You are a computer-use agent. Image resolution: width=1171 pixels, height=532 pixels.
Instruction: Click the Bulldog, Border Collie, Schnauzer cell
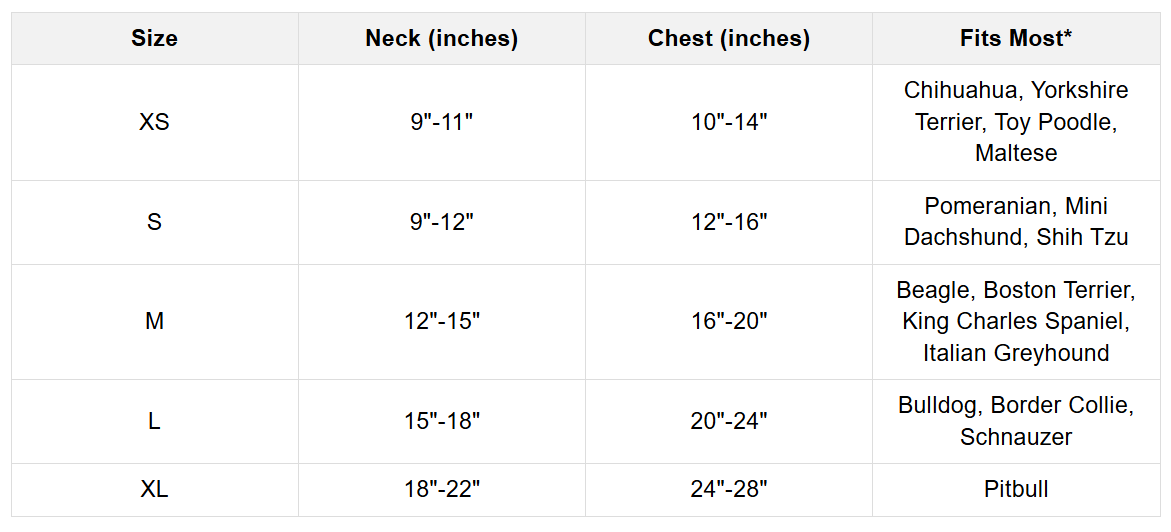1015,421
